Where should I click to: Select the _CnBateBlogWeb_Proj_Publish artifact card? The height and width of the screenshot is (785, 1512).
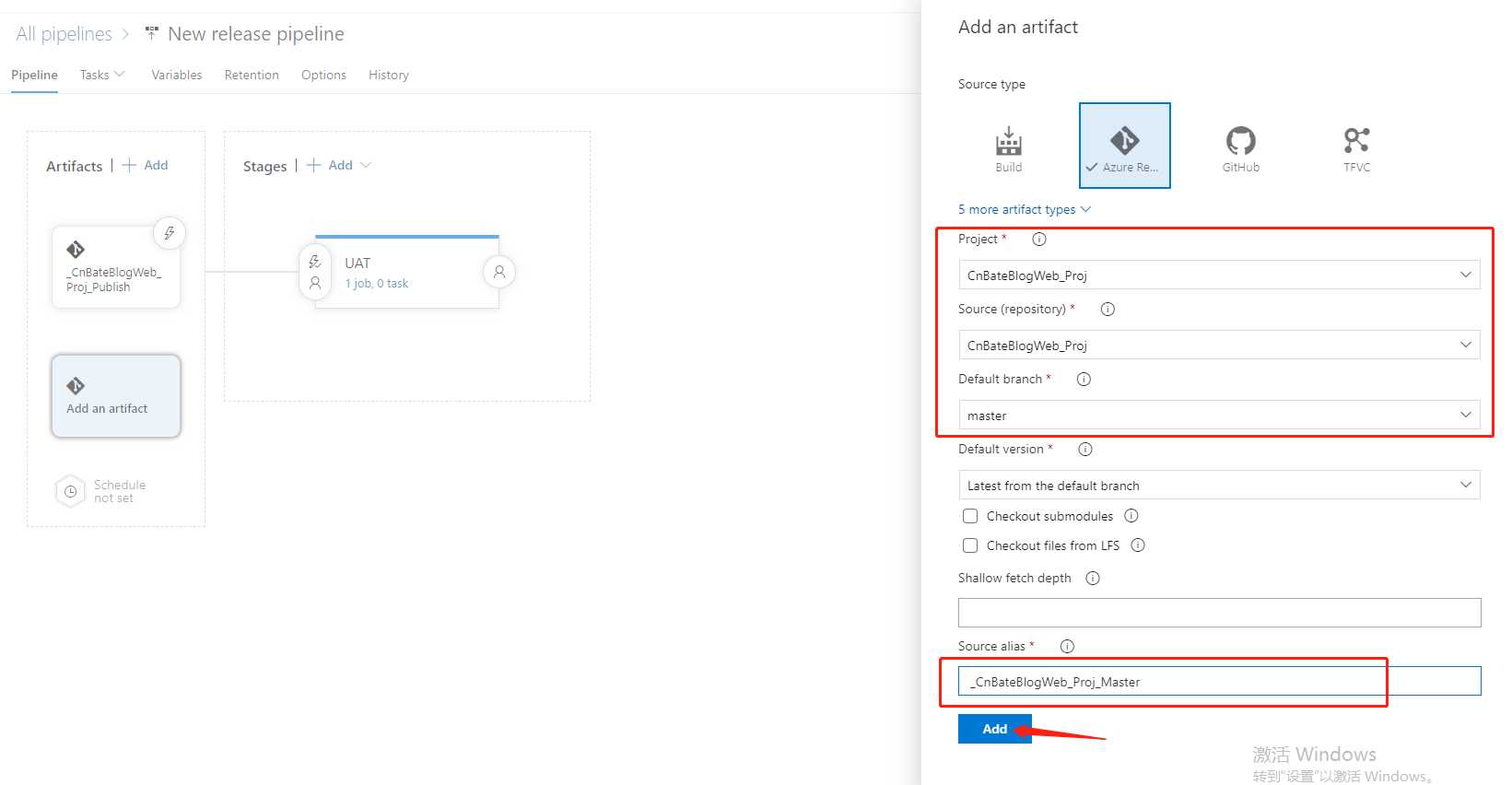point(116,267)
